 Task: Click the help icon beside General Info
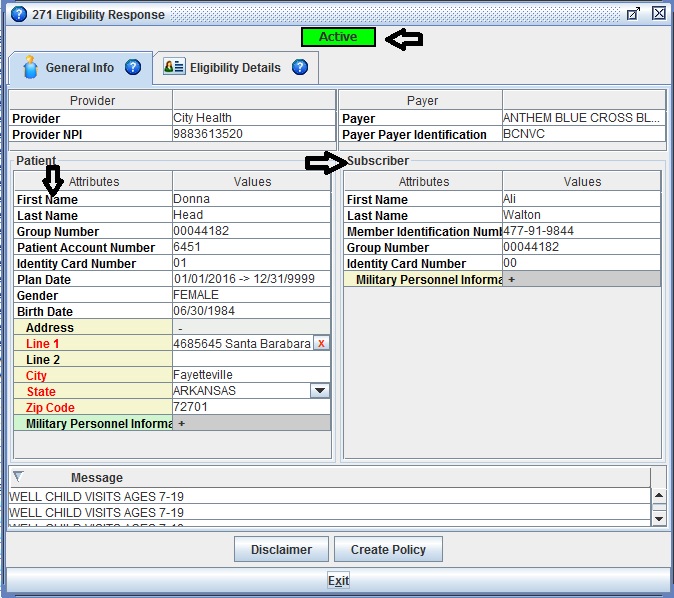pos(133,67)
